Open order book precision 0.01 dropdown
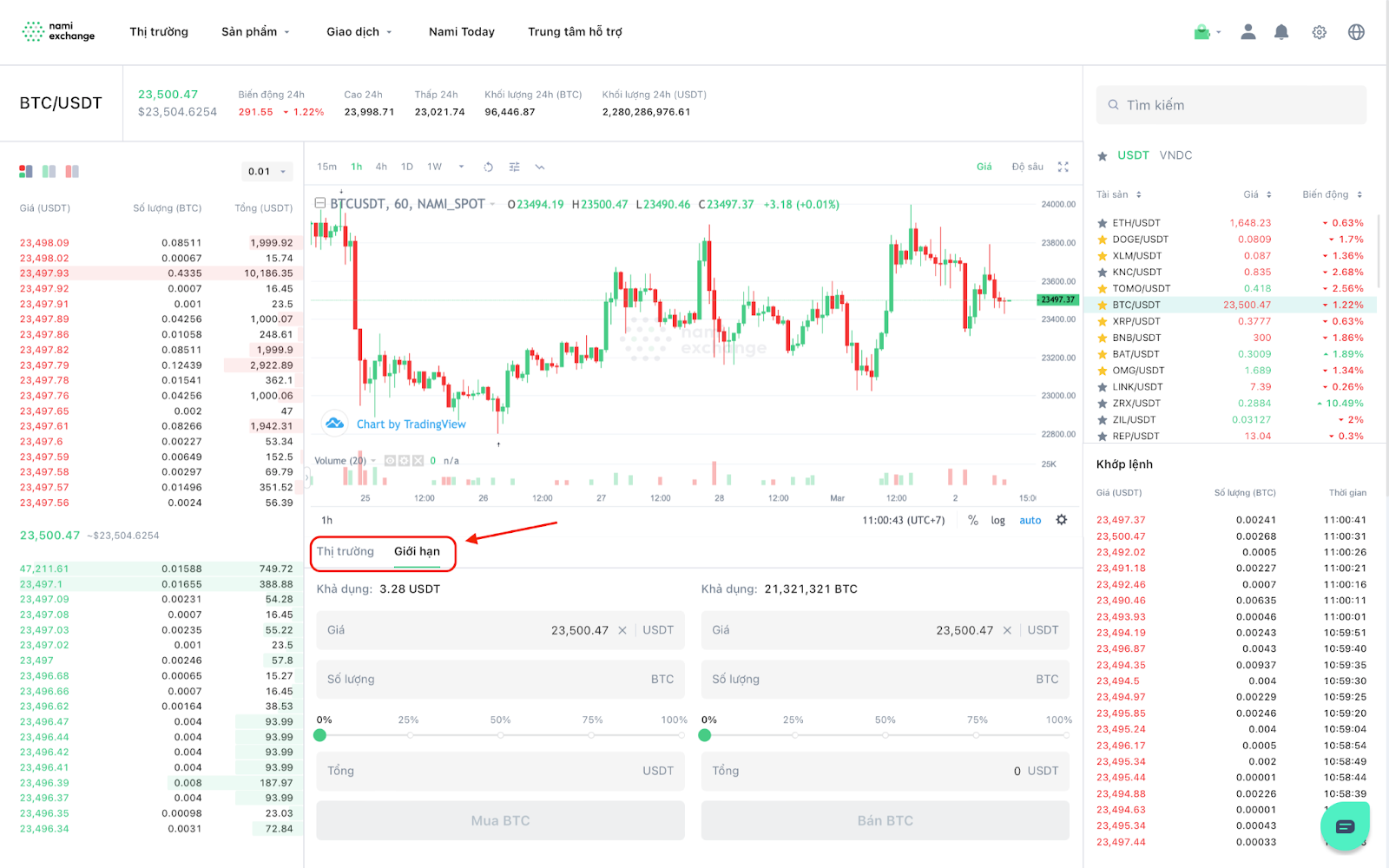Image resolution: width=1389 pixels, height=868 pixels. tap(267, 171)
